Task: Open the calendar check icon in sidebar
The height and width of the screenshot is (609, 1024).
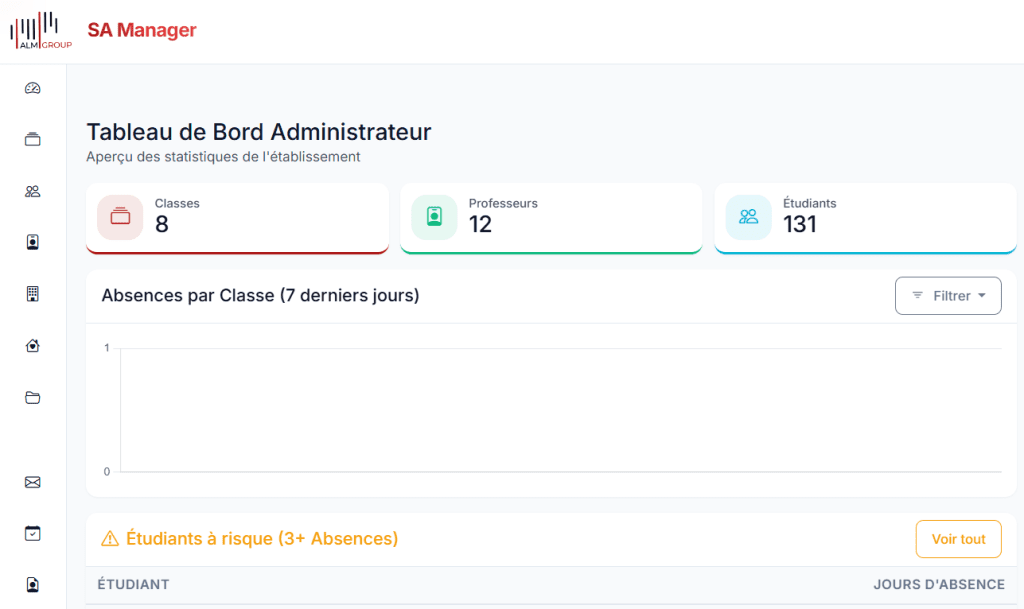Action: pyautogui.click(x=33, y=534)
